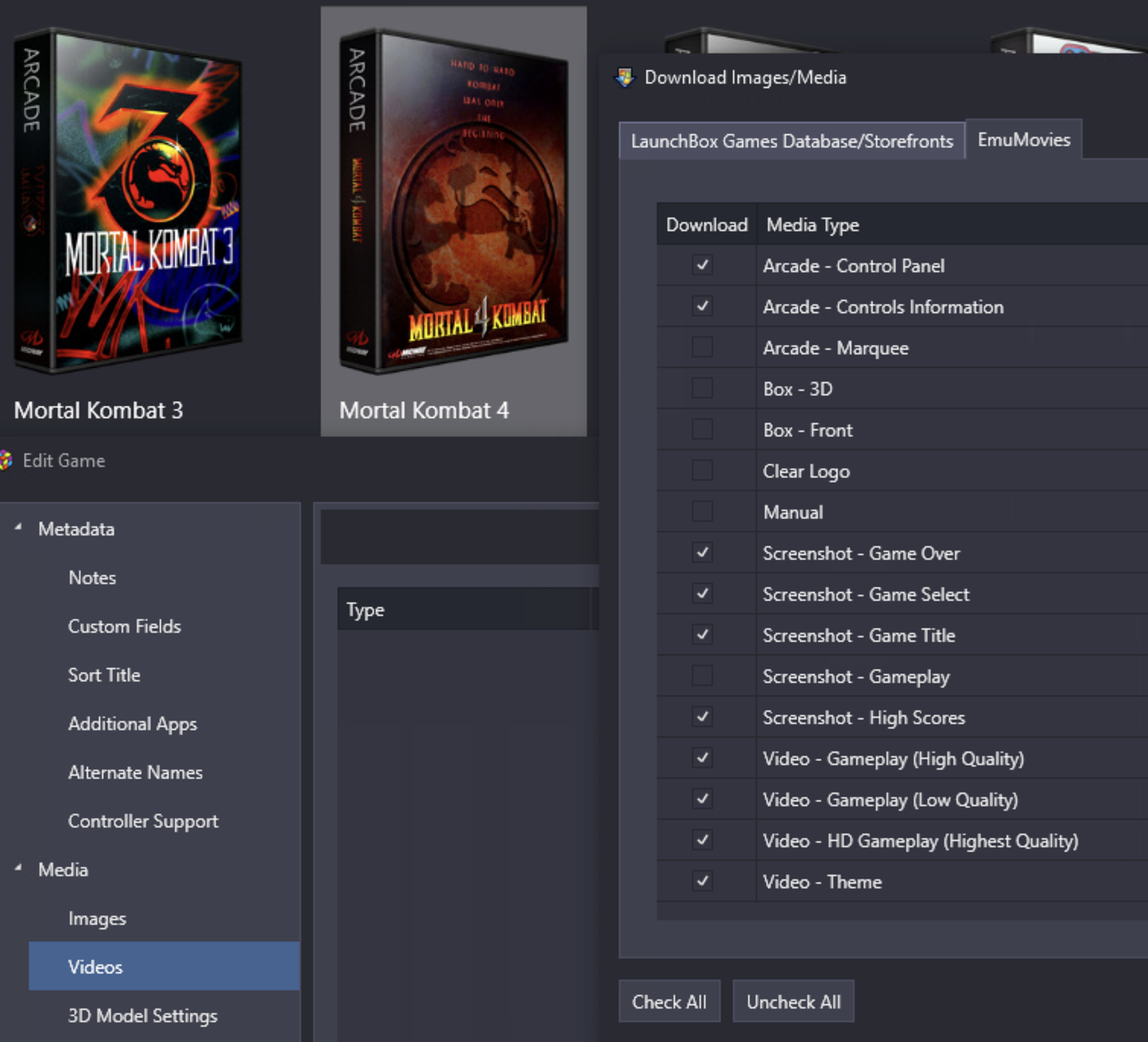
Task: Click the Edit Game window icon
Action: [x=6, y=460]
